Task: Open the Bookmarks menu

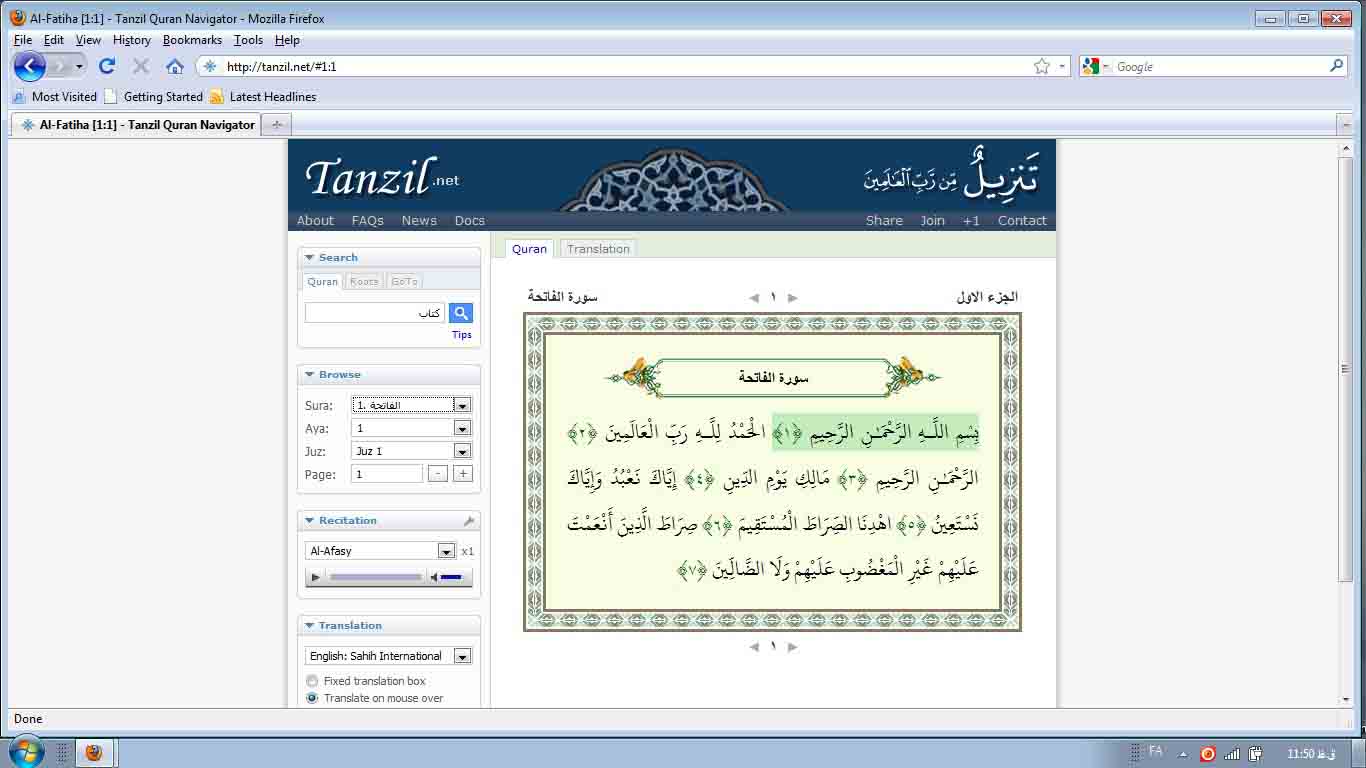Action: tap(192, 40)
